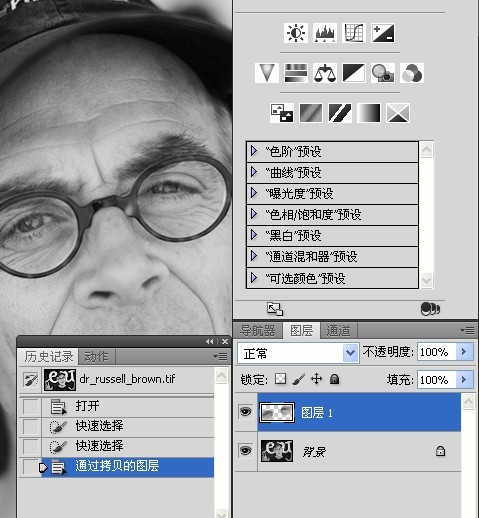Set history brush source at 打开 step

[31, 406]
